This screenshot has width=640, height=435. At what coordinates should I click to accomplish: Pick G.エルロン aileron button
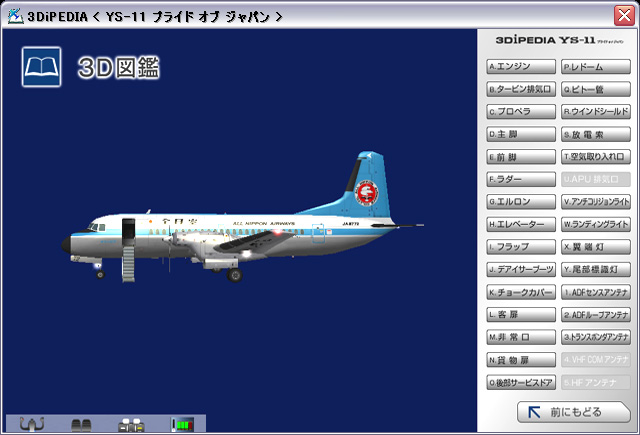tap(521, 202)
